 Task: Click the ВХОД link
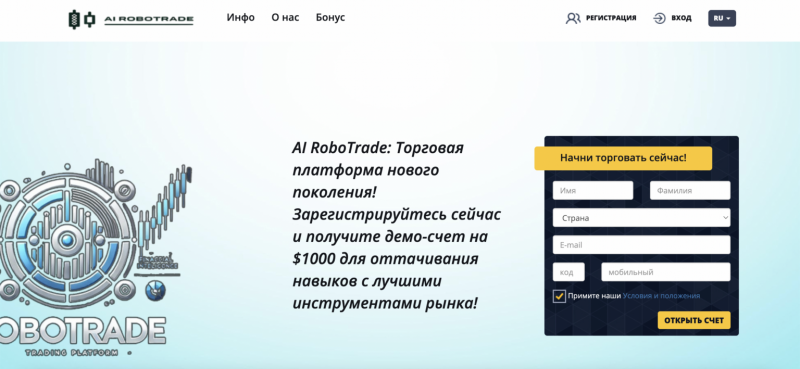pyautogui.click(x=681, y=18)
